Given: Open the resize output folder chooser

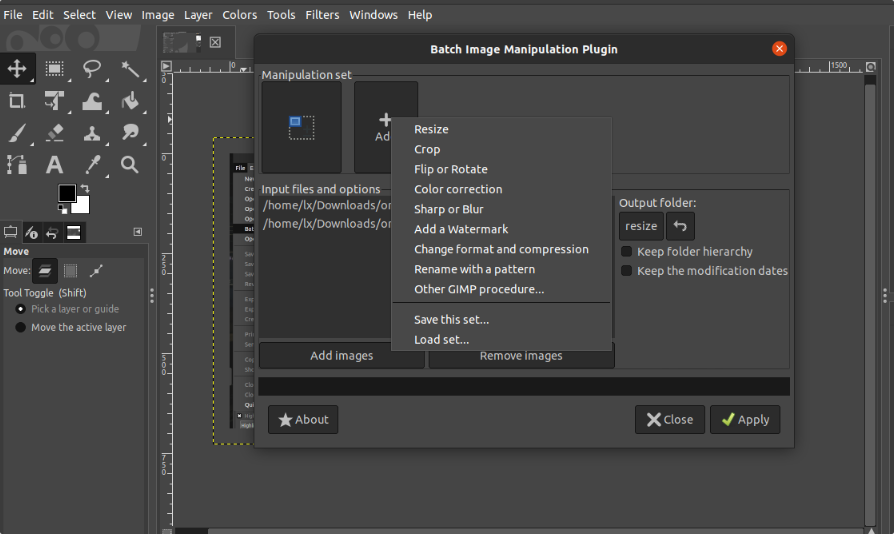Looking at the screenshot, I should pos(641,226).
